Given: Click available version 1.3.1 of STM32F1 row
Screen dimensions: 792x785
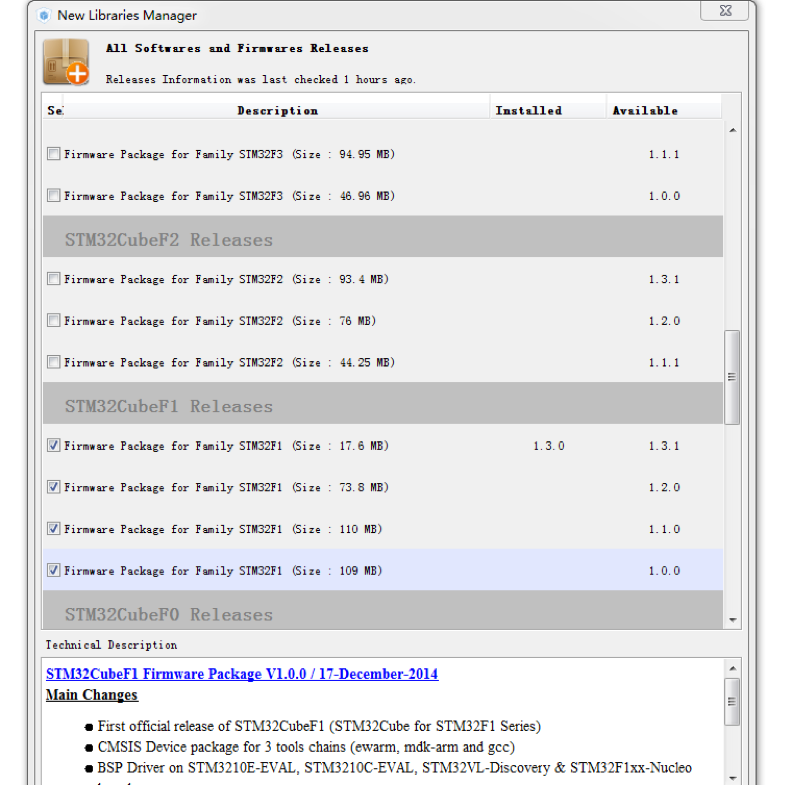Looking at the screenshot, I should point(664,446).
